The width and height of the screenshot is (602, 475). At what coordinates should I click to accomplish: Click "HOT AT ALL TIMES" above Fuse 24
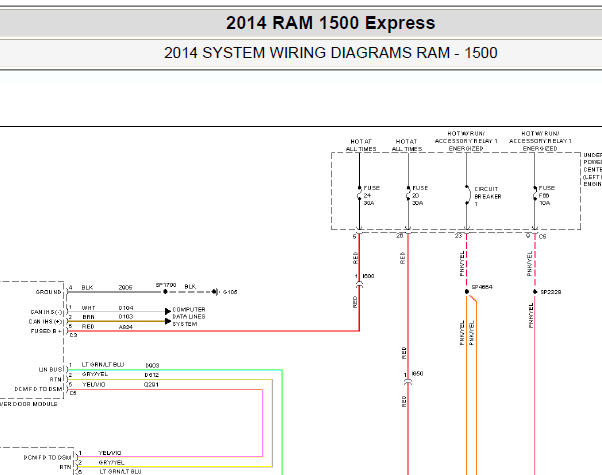point(361,145)
